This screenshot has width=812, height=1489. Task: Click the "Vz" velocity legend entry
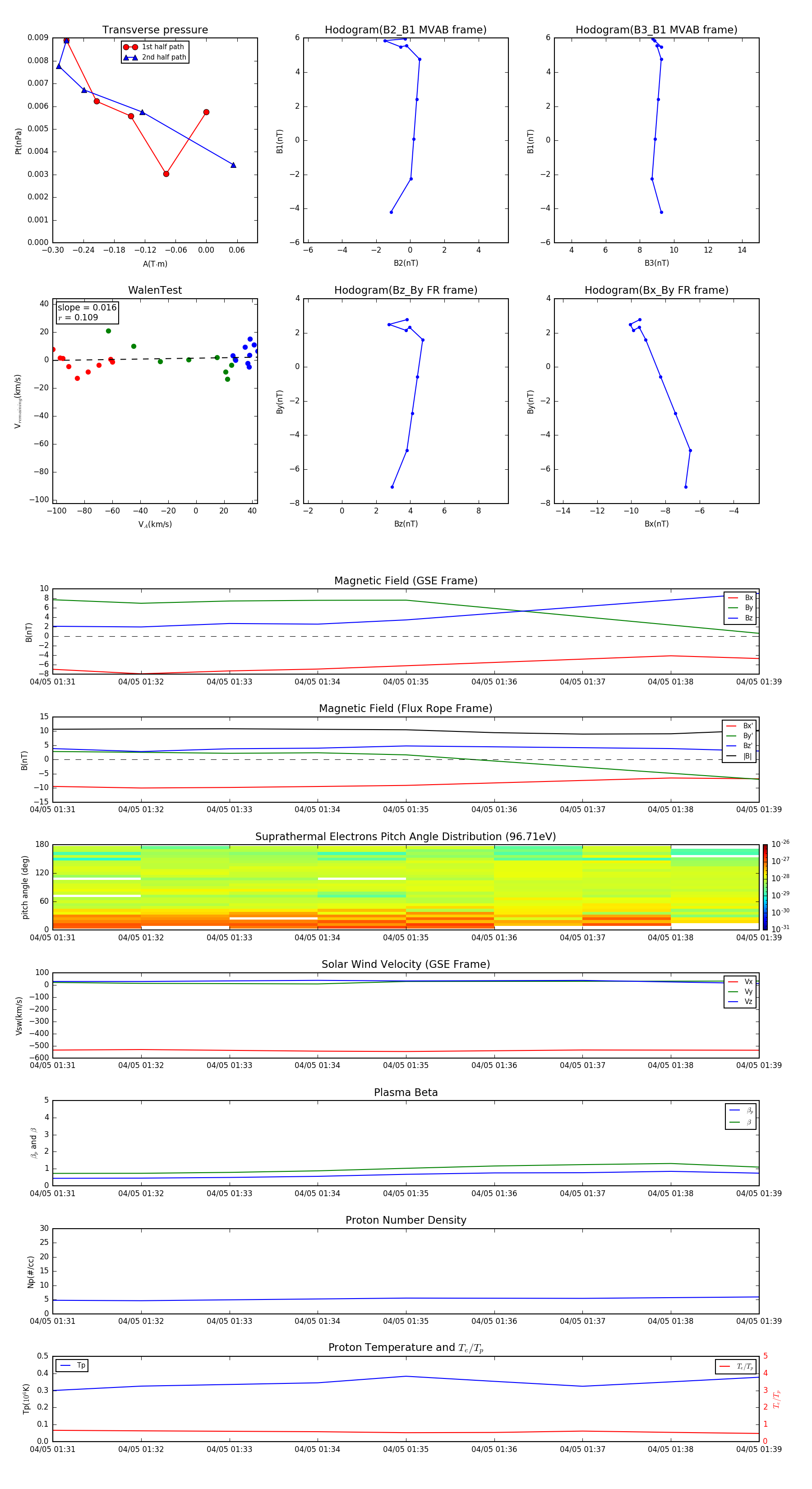740,1002
